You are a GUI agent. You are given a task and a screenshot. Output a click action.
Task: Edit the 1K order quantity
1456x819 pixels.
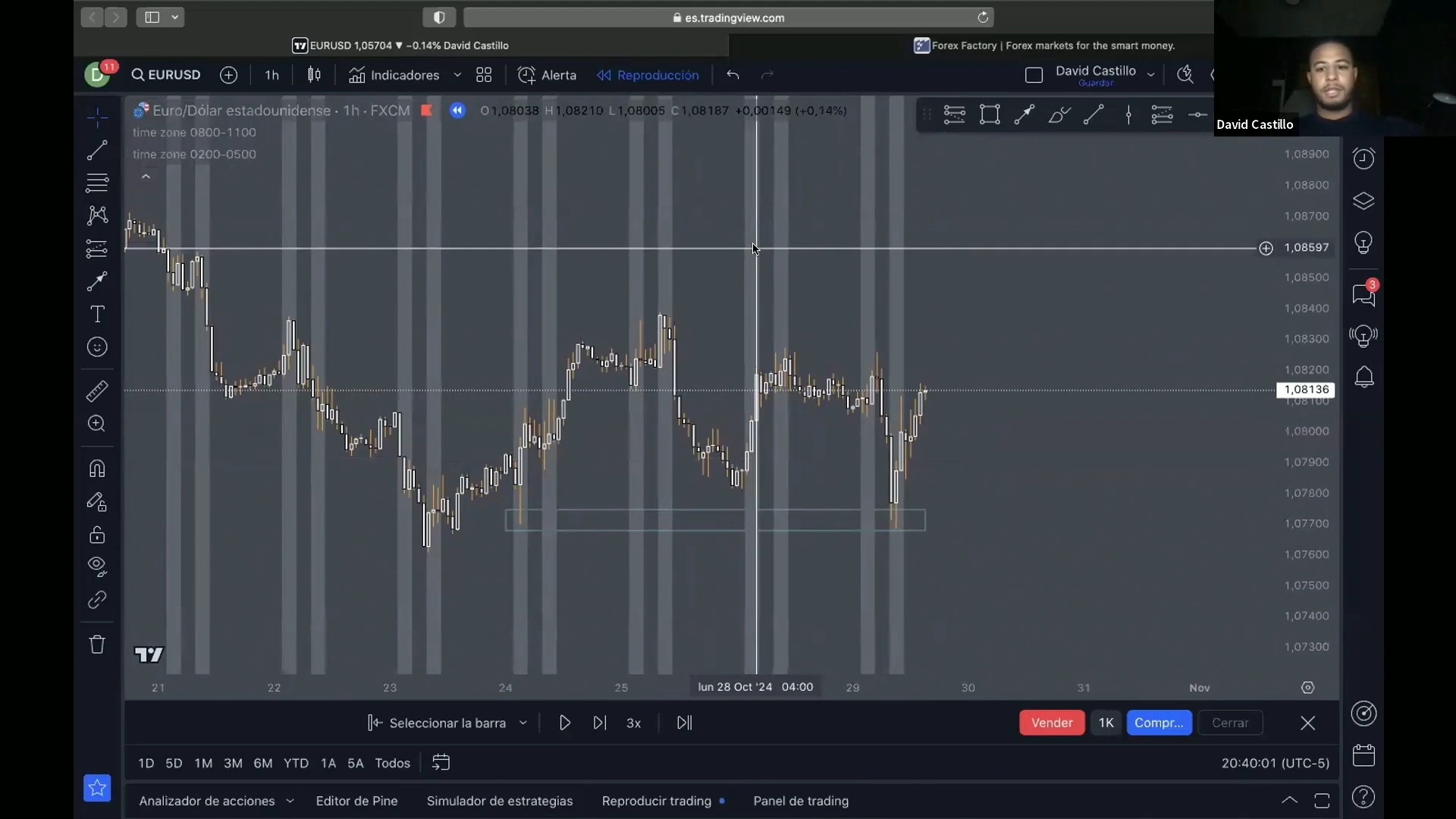[x=1106, y=723]
